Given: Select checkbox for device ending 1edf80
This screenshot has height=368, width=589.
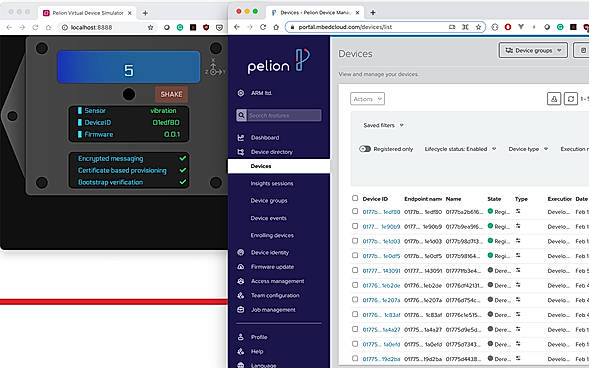Looking at the screenshot, I should (355, 211).
